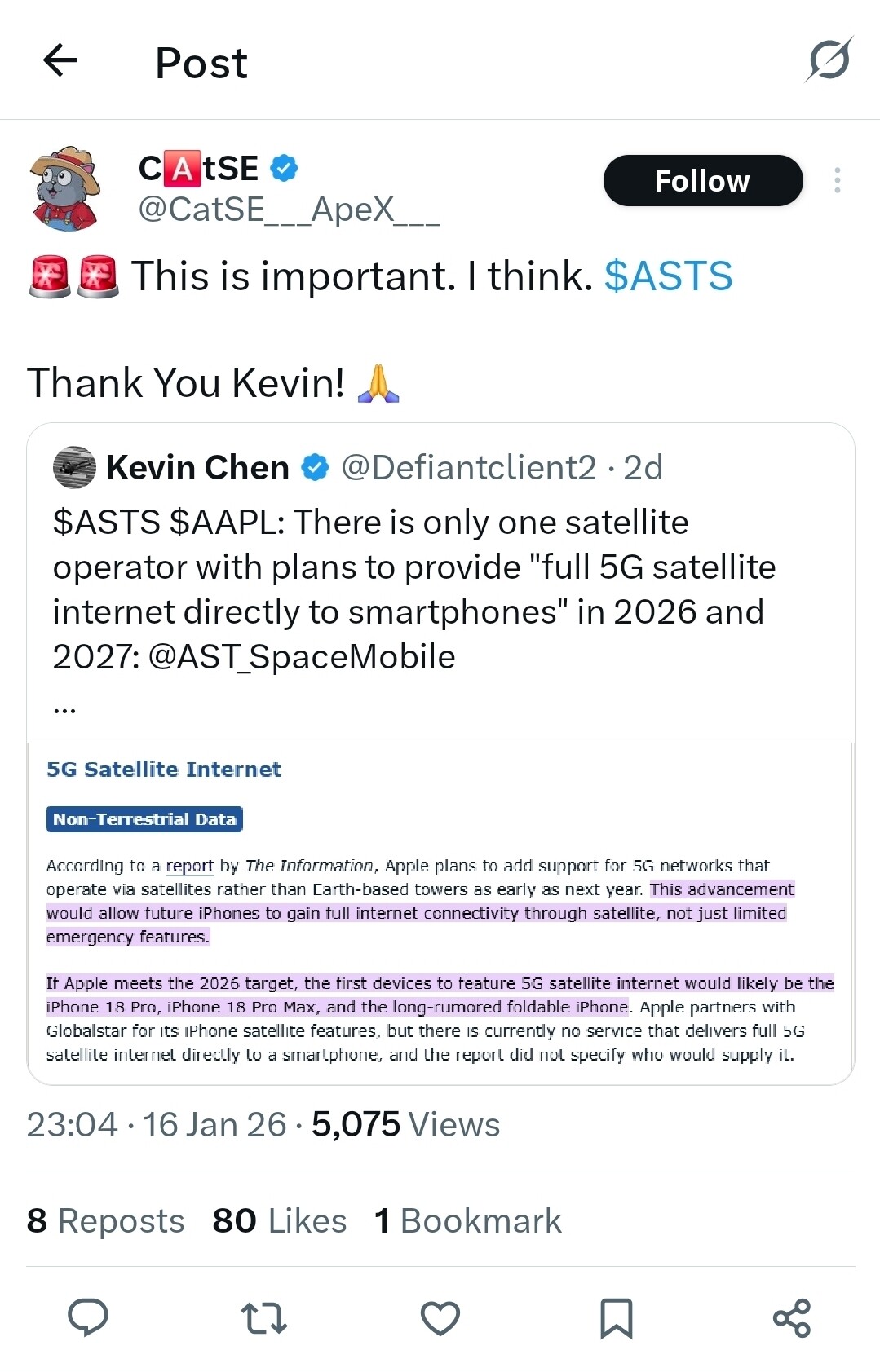Image resolution: width=880 pixels, height=1372 pixels.
Task: Tap the share icon
Action: 792,1317
